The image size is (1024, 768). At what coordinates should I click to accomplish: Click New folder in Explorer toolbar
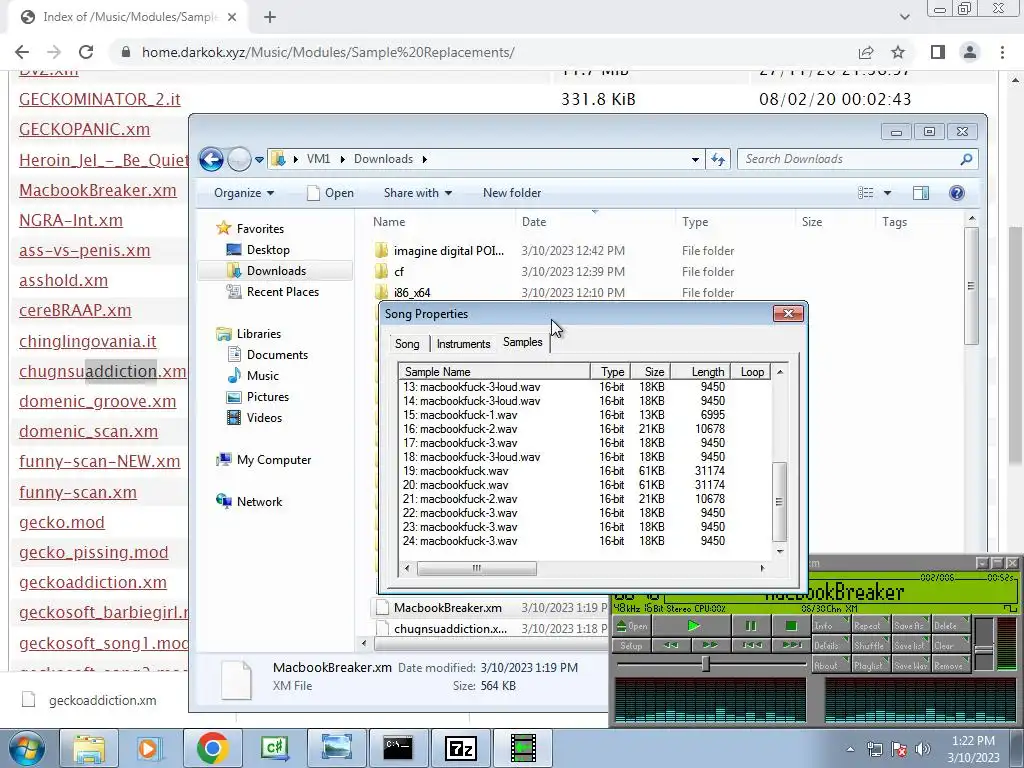pyautogui.click(x=512, y=193)
